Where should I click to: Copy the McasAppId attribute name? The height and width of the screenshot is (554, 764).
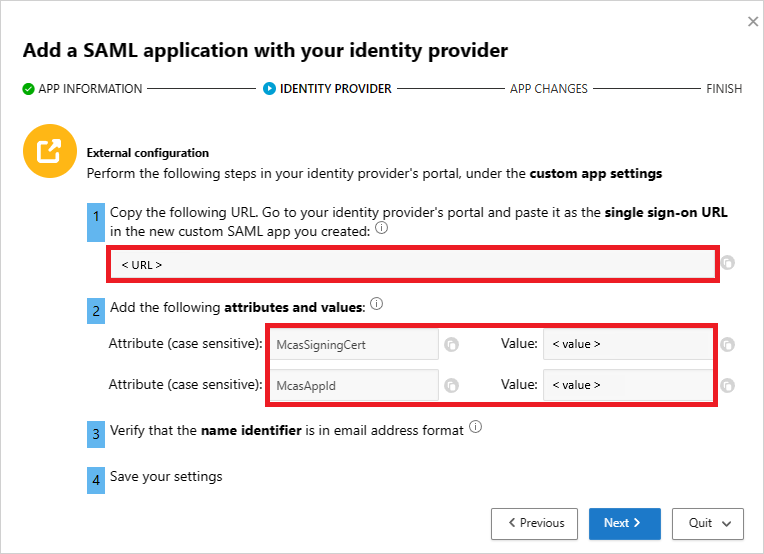pyautogui.click(x=452, y=385)
